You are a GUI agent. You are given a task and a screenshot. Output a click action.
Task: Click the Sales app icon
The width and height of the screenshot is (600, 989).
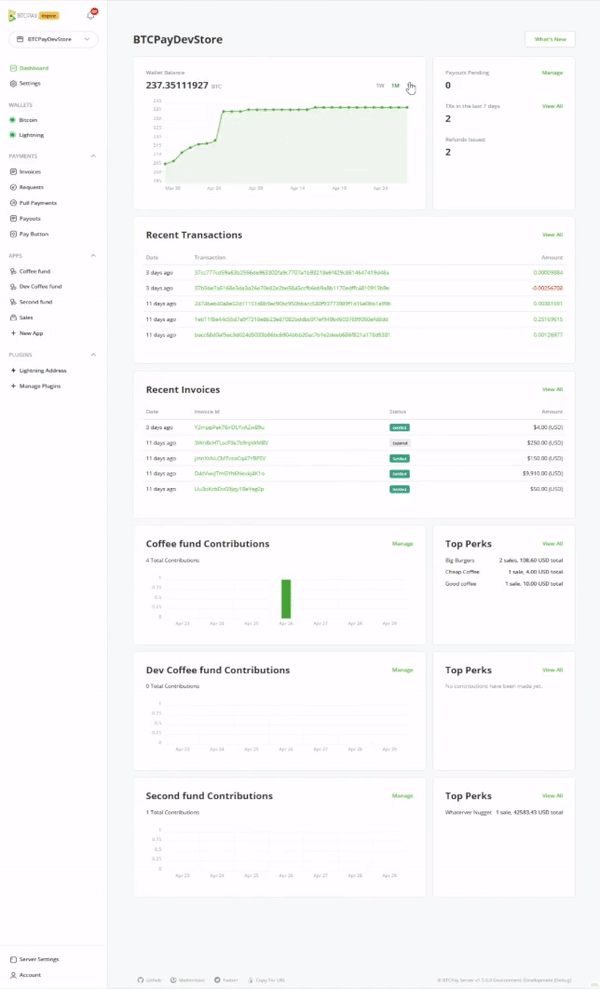[13, 317]
